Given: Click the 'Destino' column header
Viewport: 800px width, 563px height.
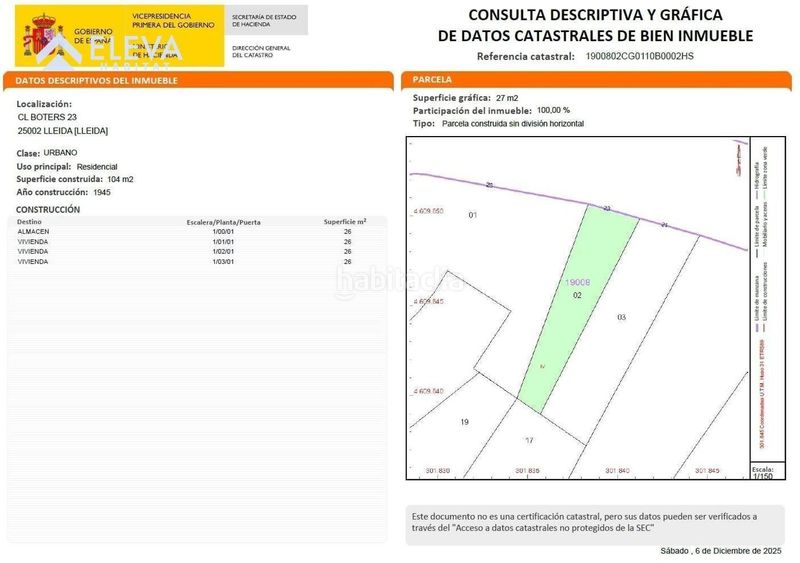Looking at the screenshot, I should [x=29, y=222].
